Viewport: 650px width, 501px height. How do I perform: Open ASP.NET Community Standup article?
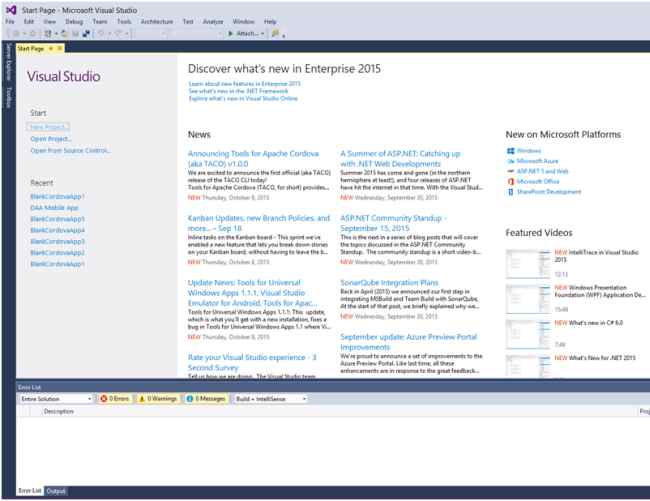[393, 223]
